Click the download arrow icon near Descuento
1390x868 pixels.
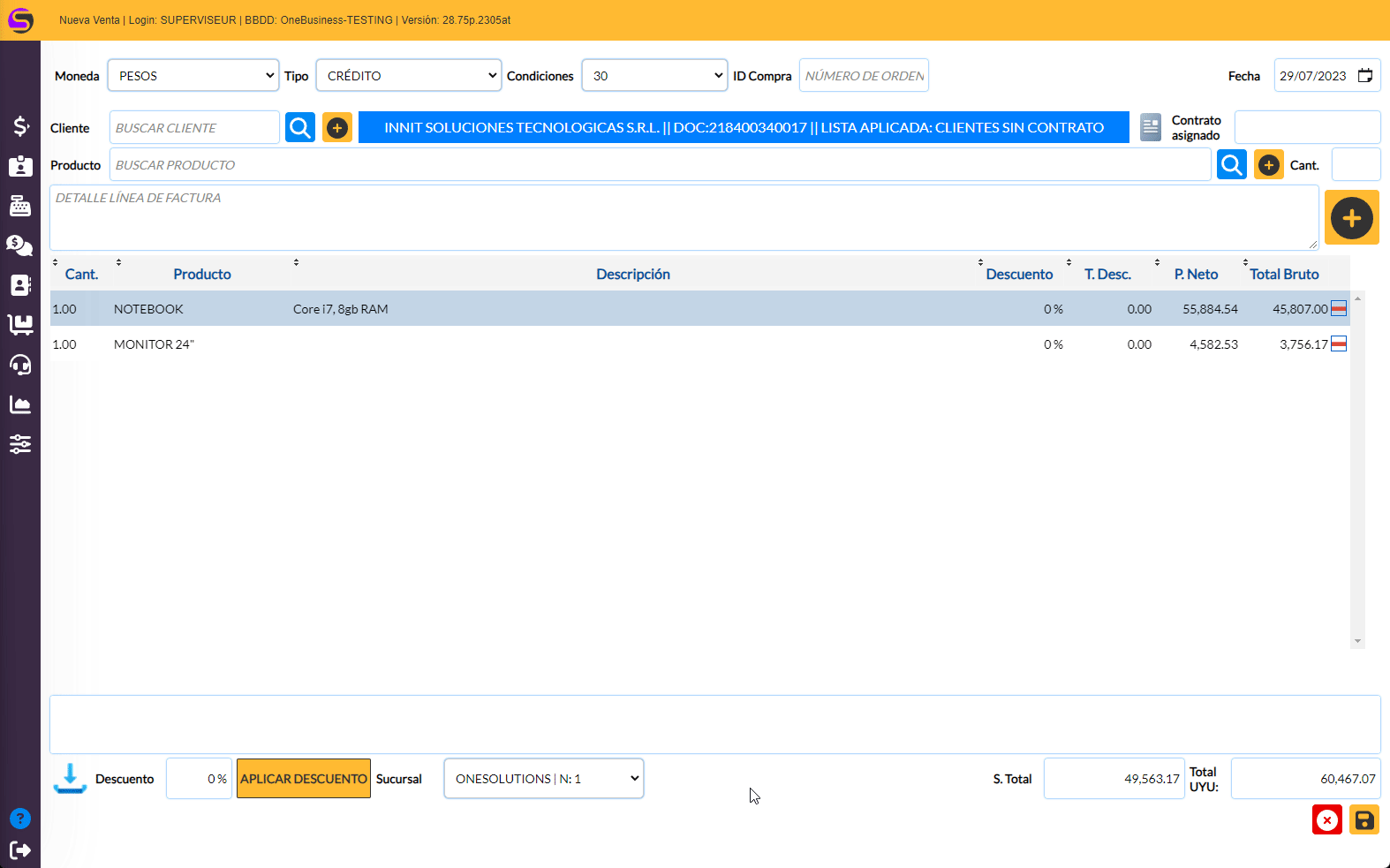(70, 778)
